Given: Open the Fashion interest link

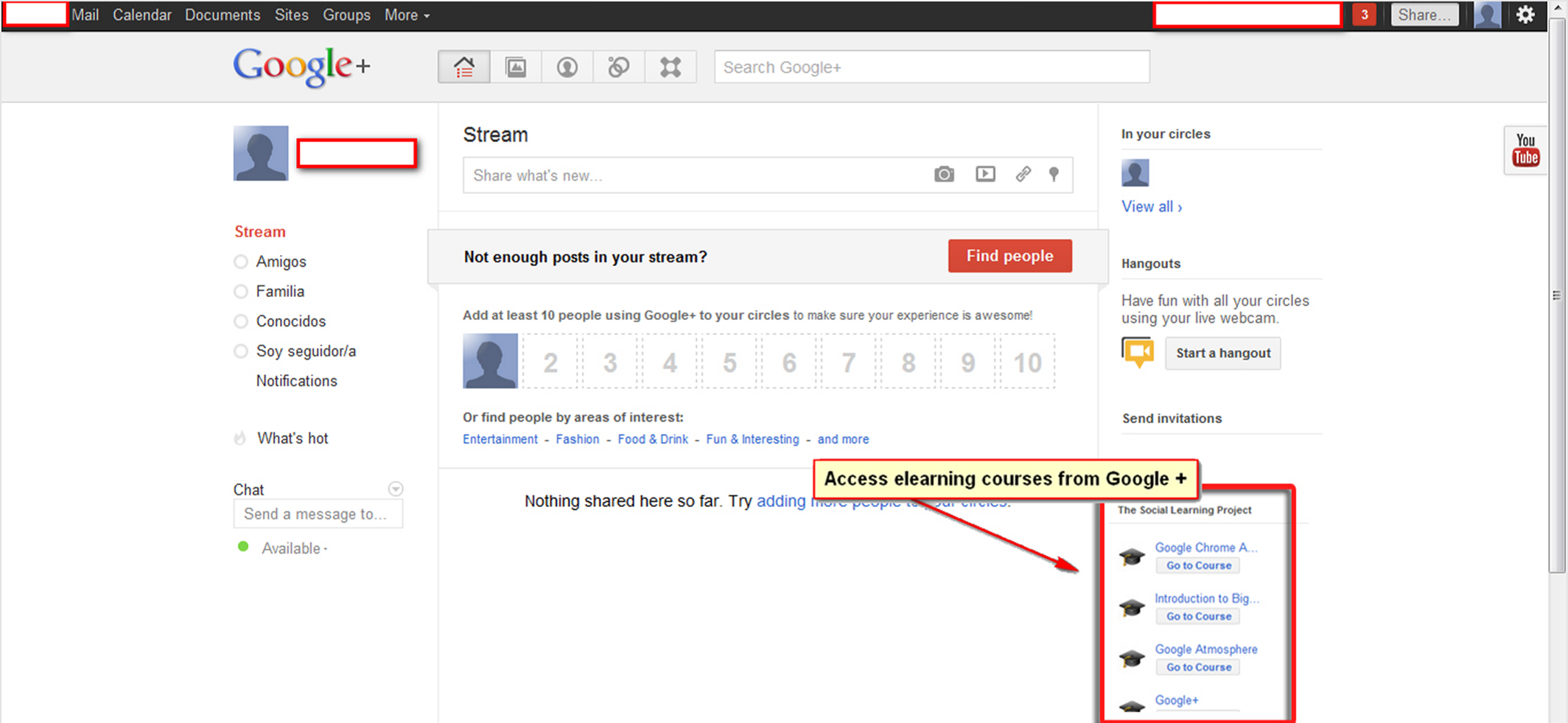Looking at the screenshot, I should coord(578,439).
